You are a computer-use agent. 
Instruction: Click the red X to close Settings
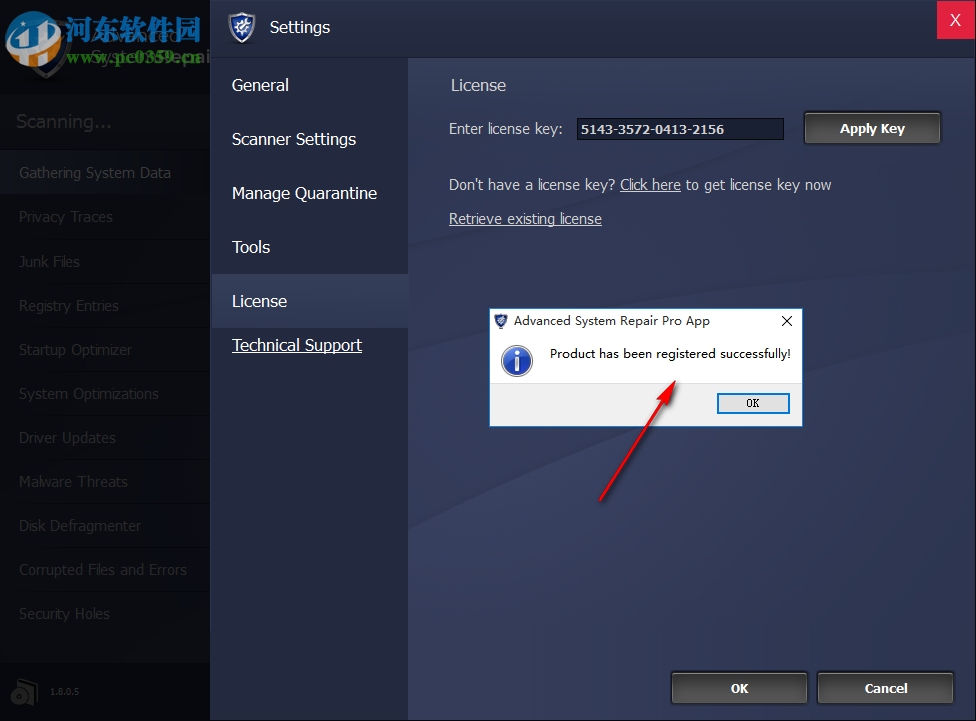point(956,20)
